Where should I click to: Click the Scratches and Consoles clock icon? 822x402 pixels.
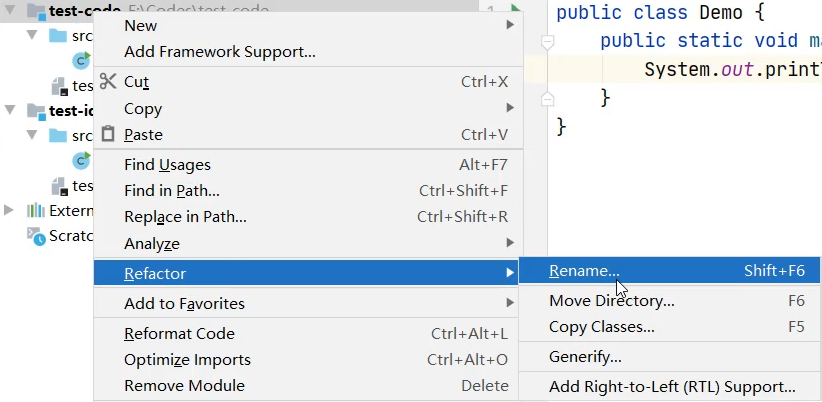coord(35,236)
